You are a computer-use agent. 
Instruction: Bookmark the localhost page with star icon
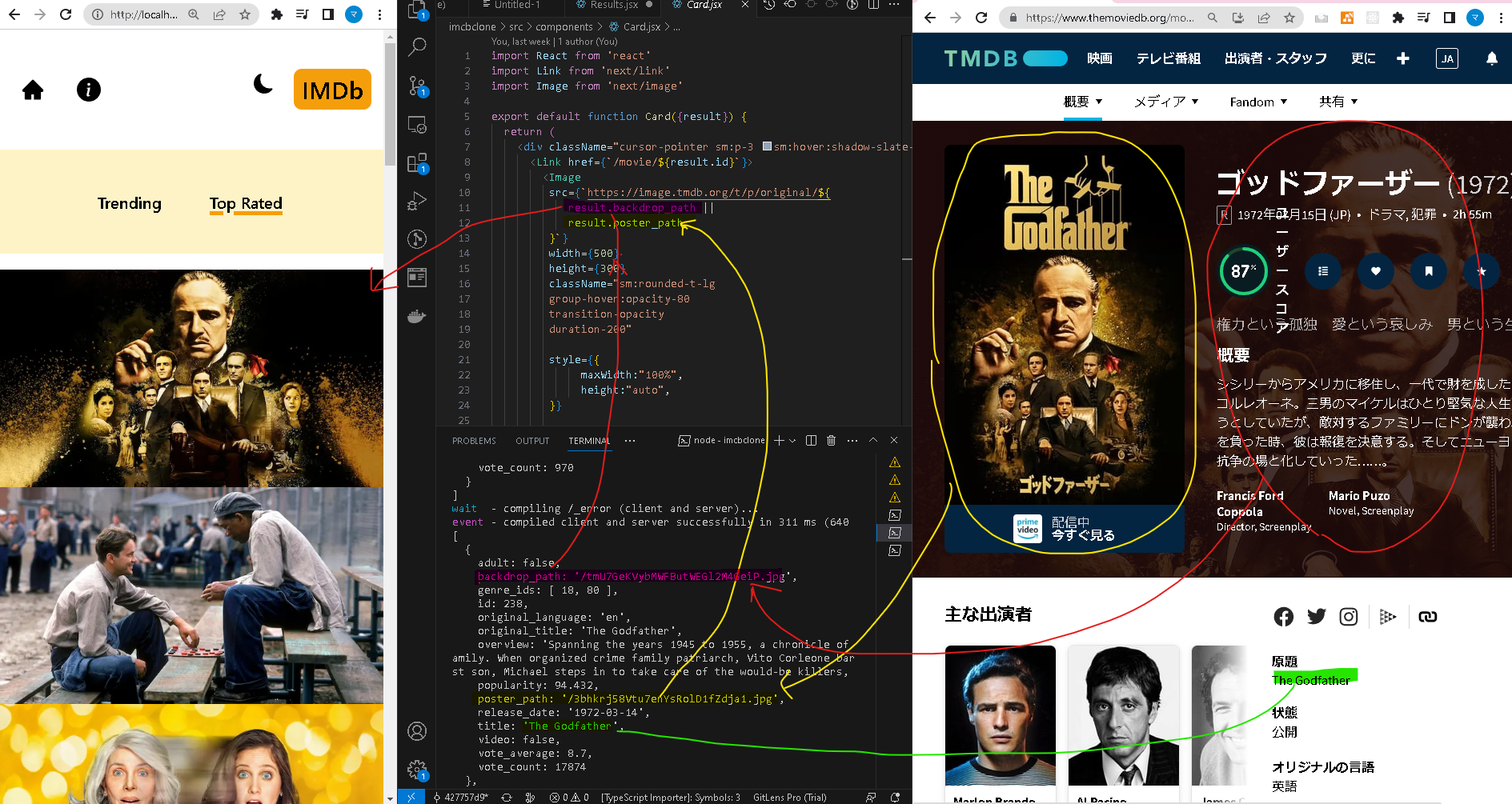245,14
